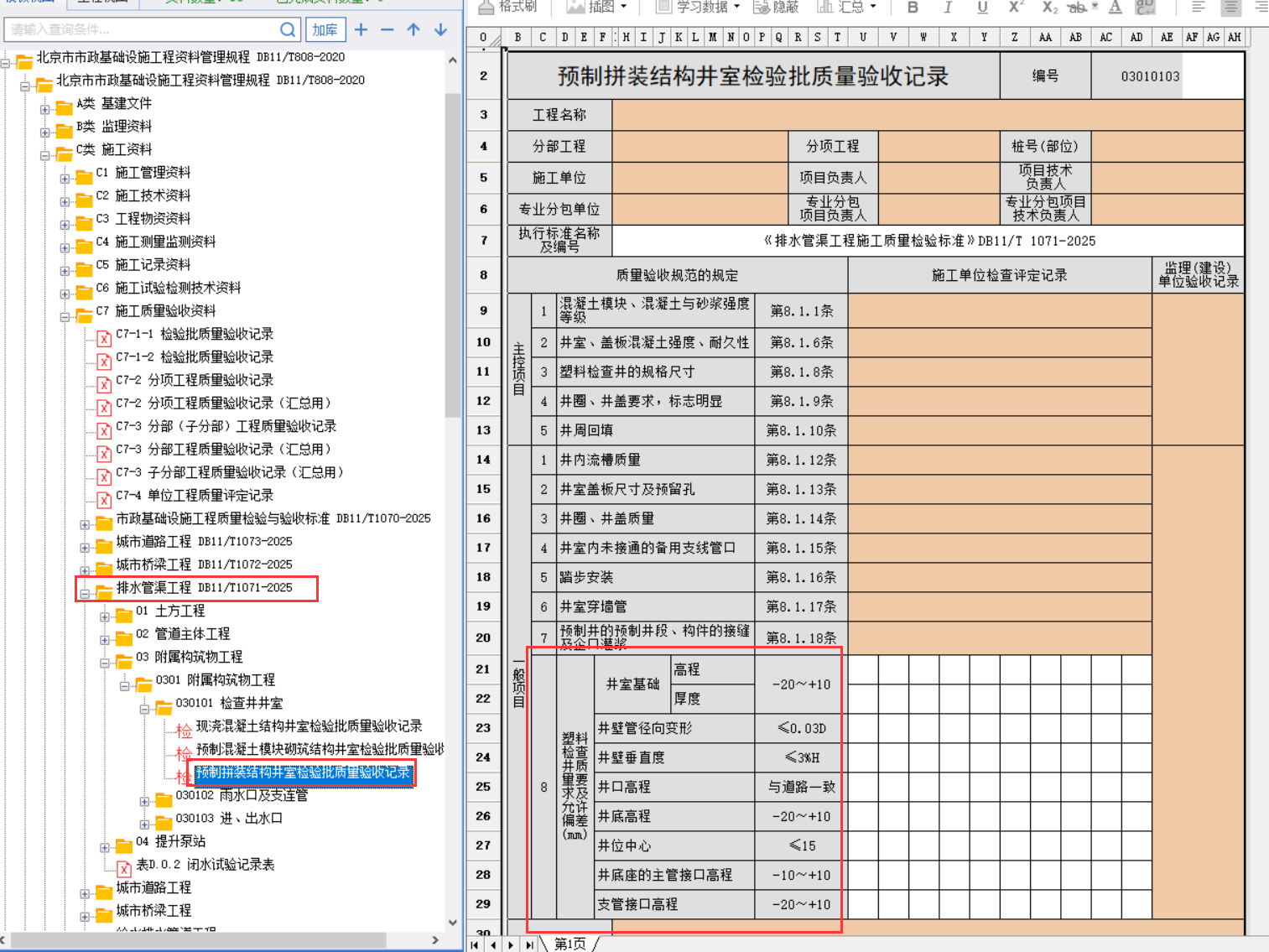Viewport: 1269px width, 952px height.
Task: Click the 隐蔽 toolbar button
Action: pos(777,7)
